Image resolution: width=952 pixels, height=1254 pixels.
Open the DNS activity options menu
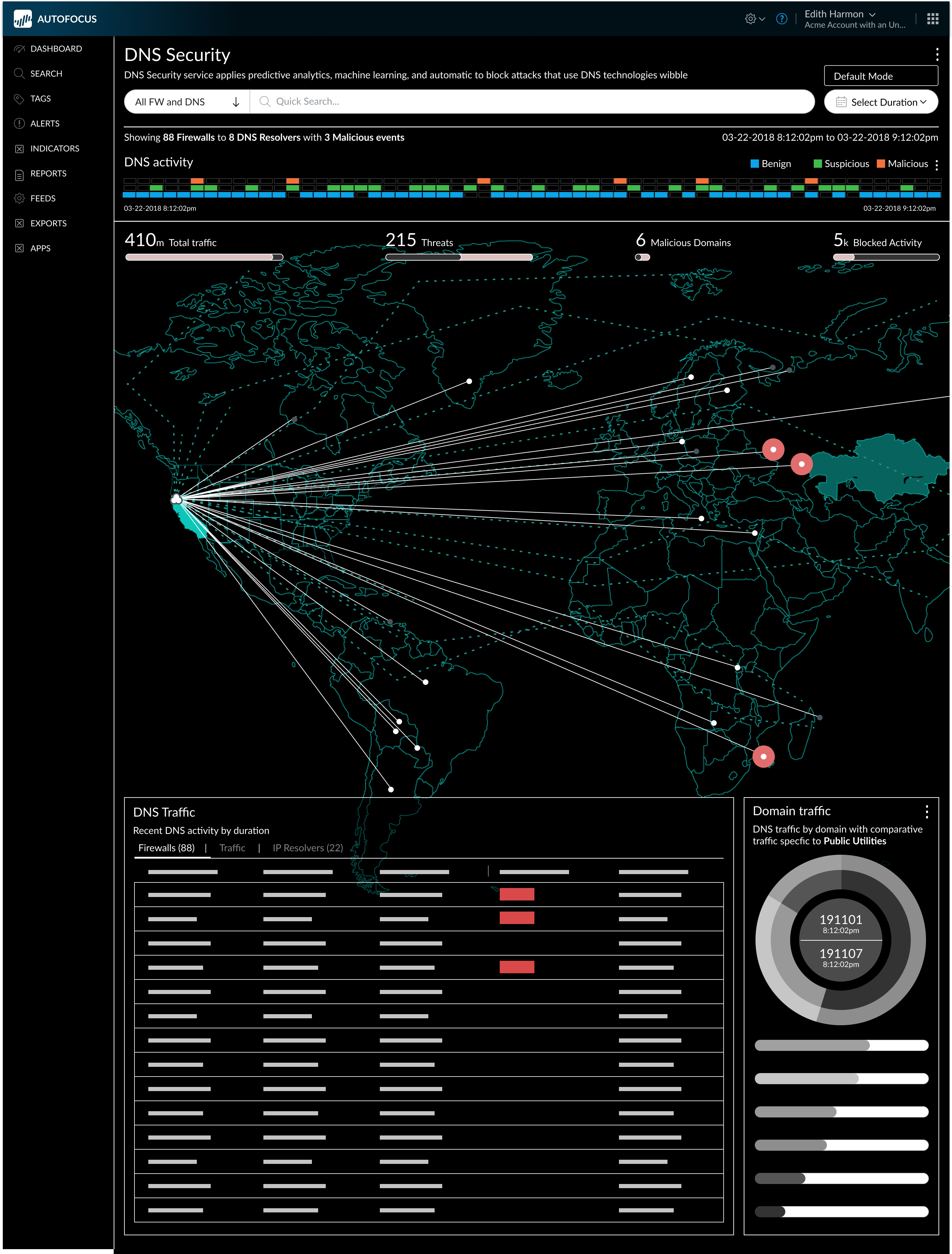coord(936,164)
